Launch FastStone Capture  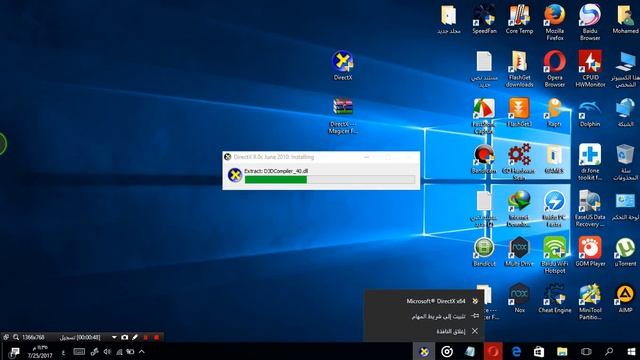click(x=484, y=116)
